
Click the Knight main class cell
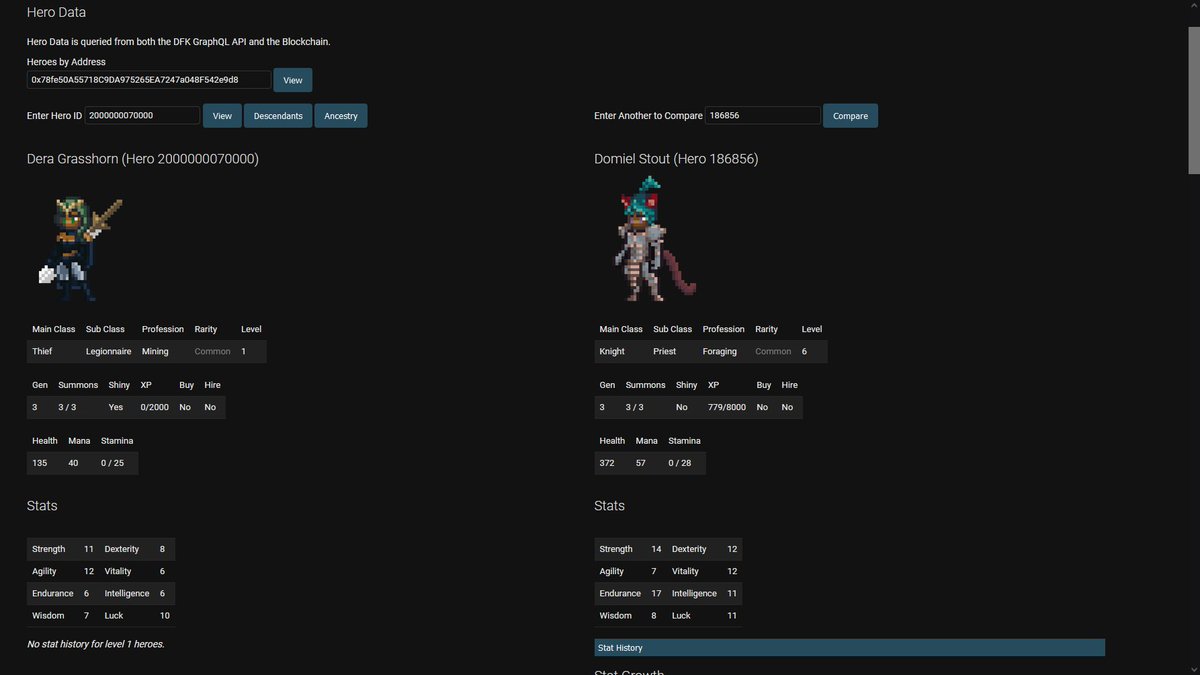point(612,350)
